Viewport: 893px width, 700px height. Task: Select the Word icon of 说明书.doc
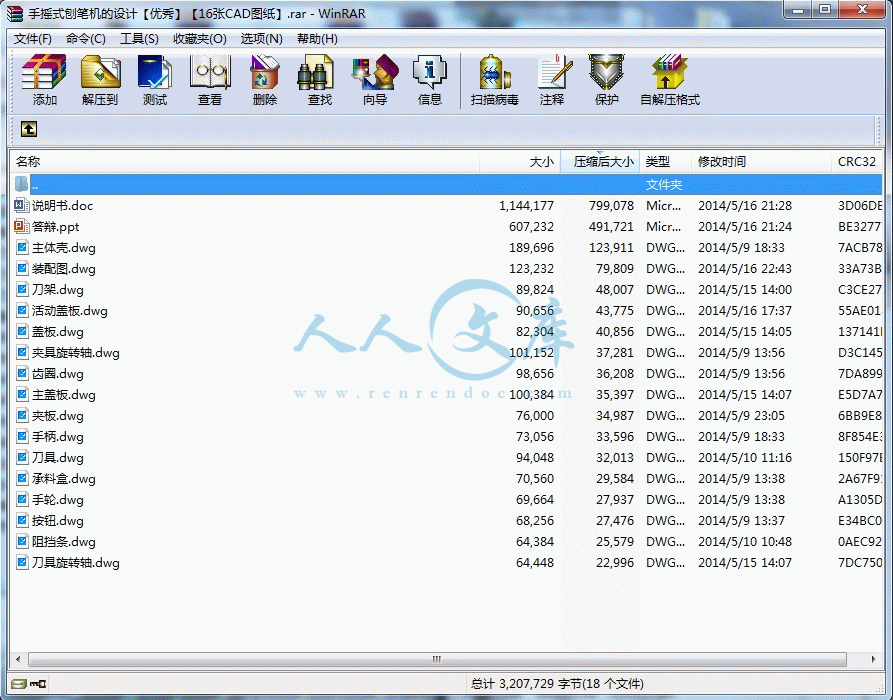tap(22, 206)
